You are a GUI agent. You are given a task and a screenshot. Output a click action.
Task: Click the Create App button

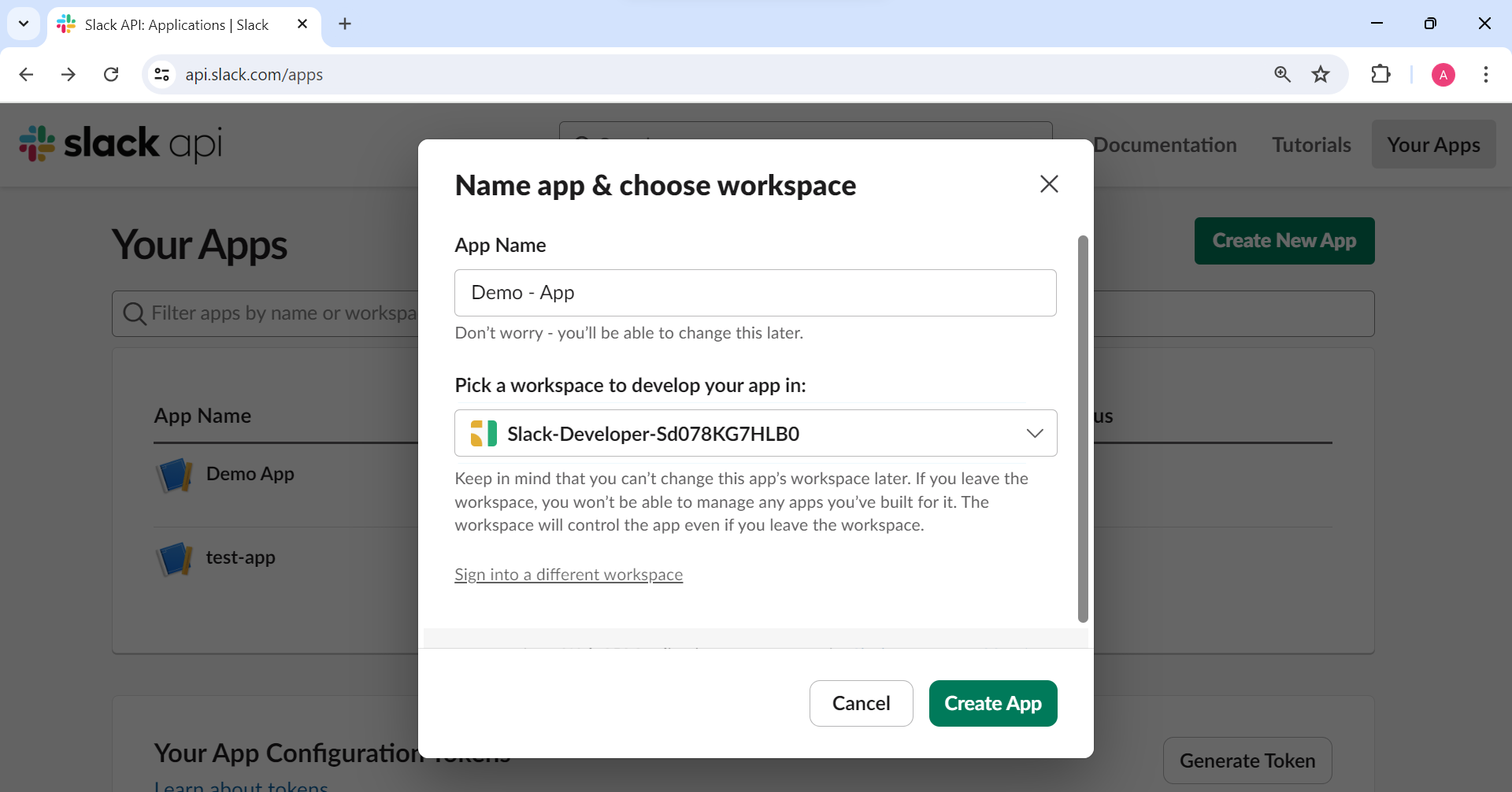[x=993, y=704]
